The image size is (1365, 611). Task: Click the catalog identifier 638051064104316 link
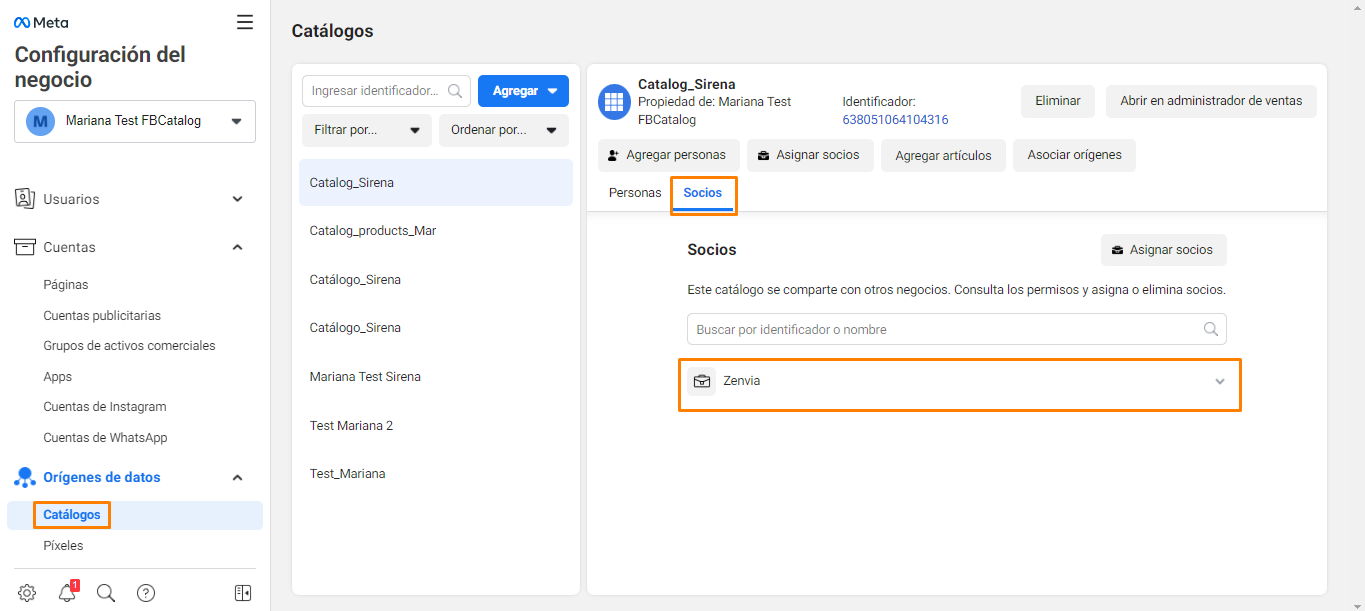(x=895, y=120)
